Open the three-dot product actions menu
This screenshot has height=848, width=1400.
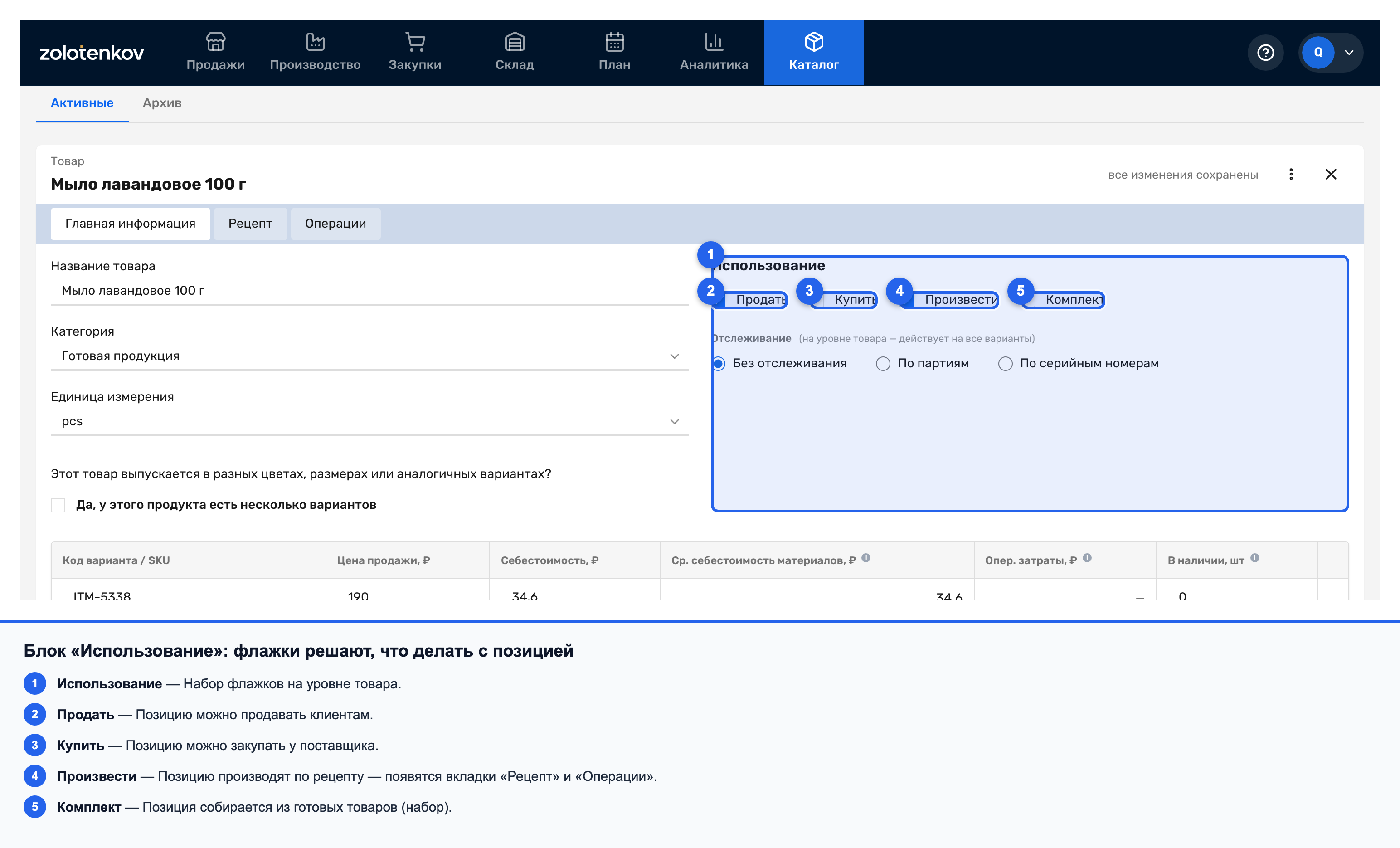click(1290, 174)
